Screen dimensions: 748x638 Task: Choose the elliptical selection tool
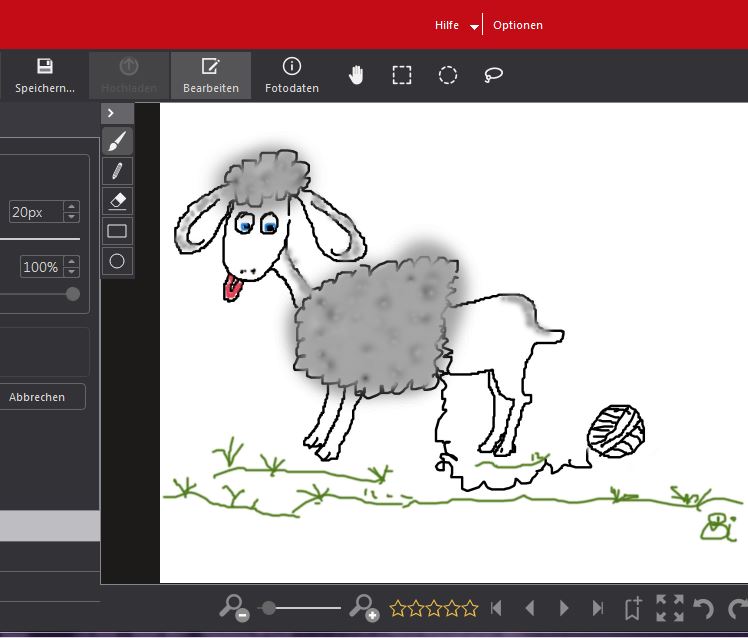(x=448, y=75)
